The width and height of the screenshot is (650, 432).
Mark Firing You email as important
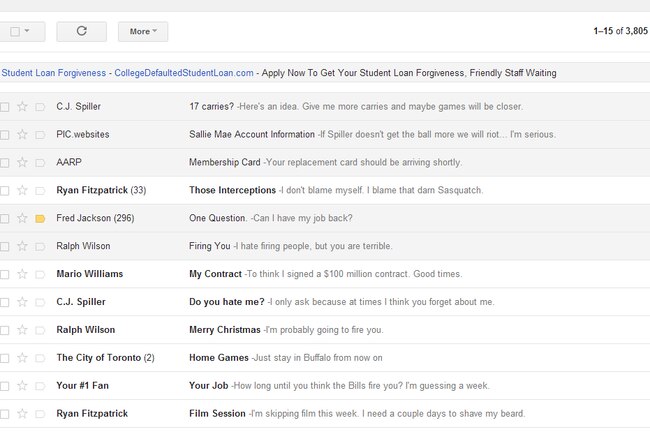(40, 247)
